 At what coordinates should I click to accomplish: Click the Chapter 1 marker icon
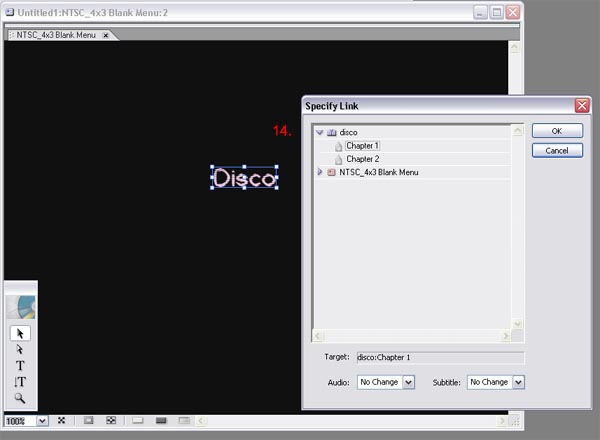[338, 146]
